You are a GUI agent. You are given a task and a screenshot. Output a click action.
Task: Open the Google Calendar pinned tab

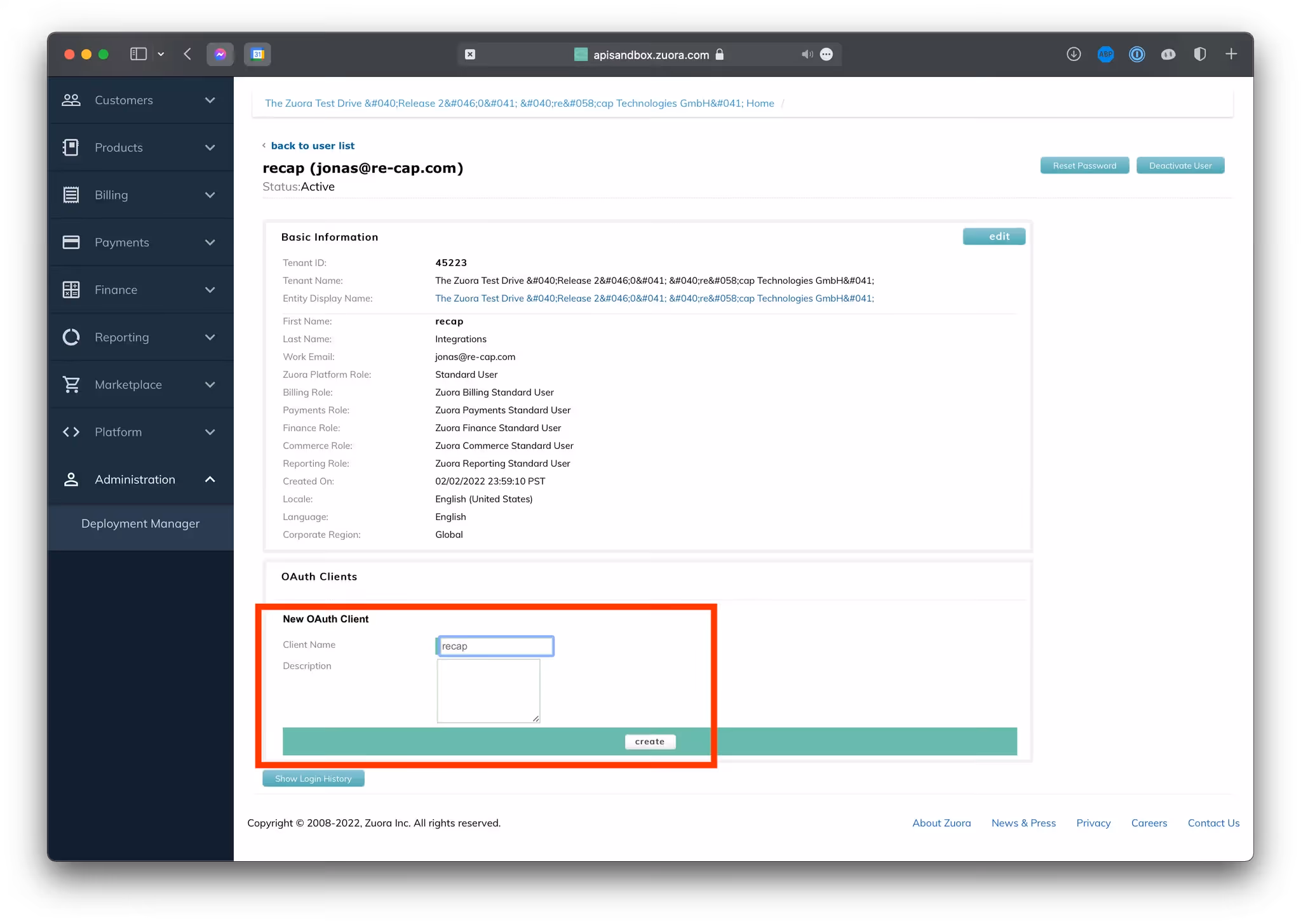click(x=257, y=55)
